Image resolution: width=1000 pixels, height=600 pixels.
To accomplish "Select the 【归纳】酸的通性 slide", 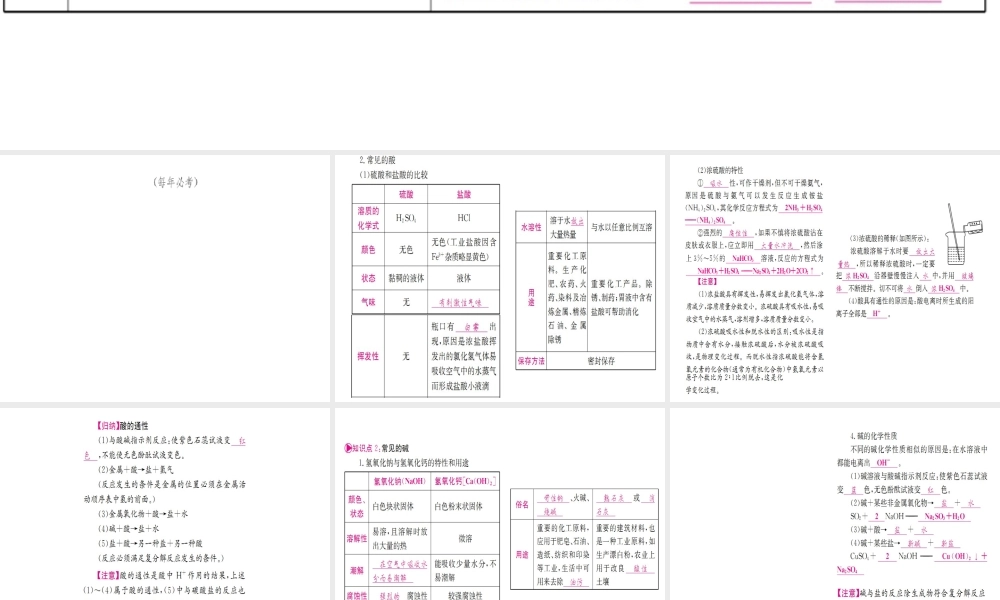I will pyautogui.click(x=165, y=505).
